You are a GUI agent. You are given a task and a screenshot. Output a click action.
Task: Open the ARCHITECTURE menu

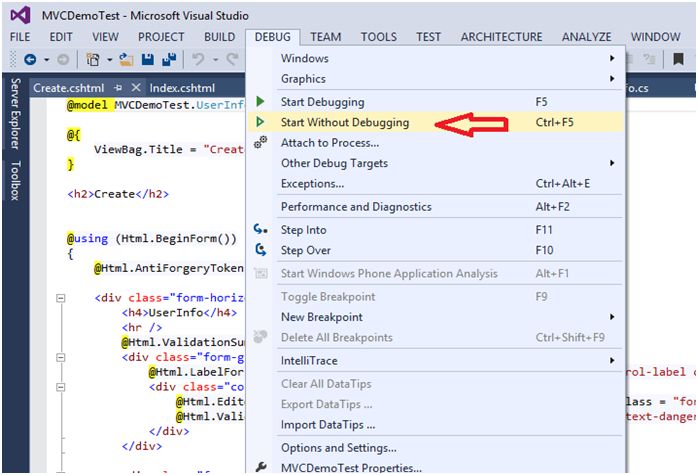click(x=501, y=37)
